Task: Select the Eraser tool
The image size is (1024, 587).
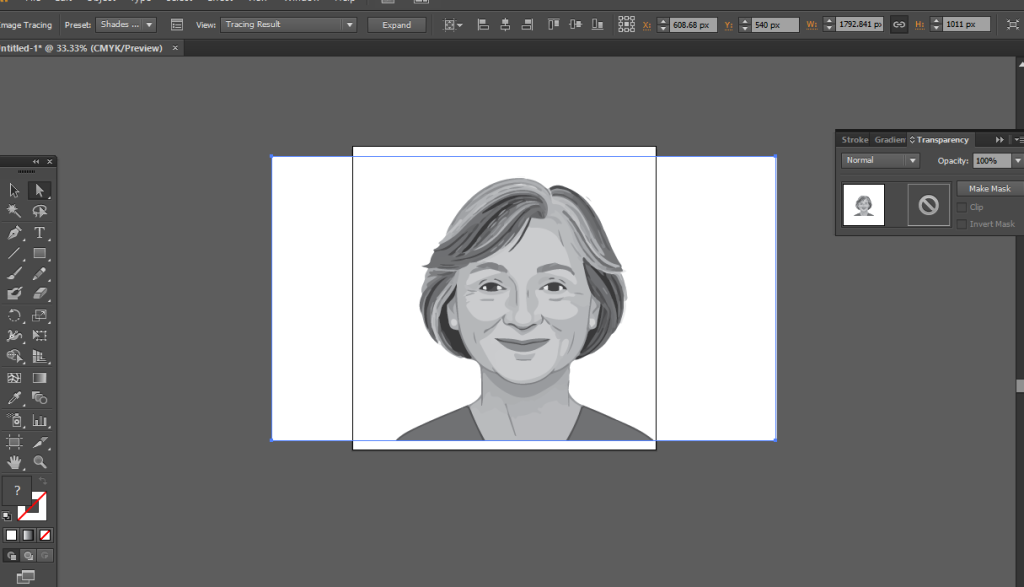Action: click(x=39, y=294)
